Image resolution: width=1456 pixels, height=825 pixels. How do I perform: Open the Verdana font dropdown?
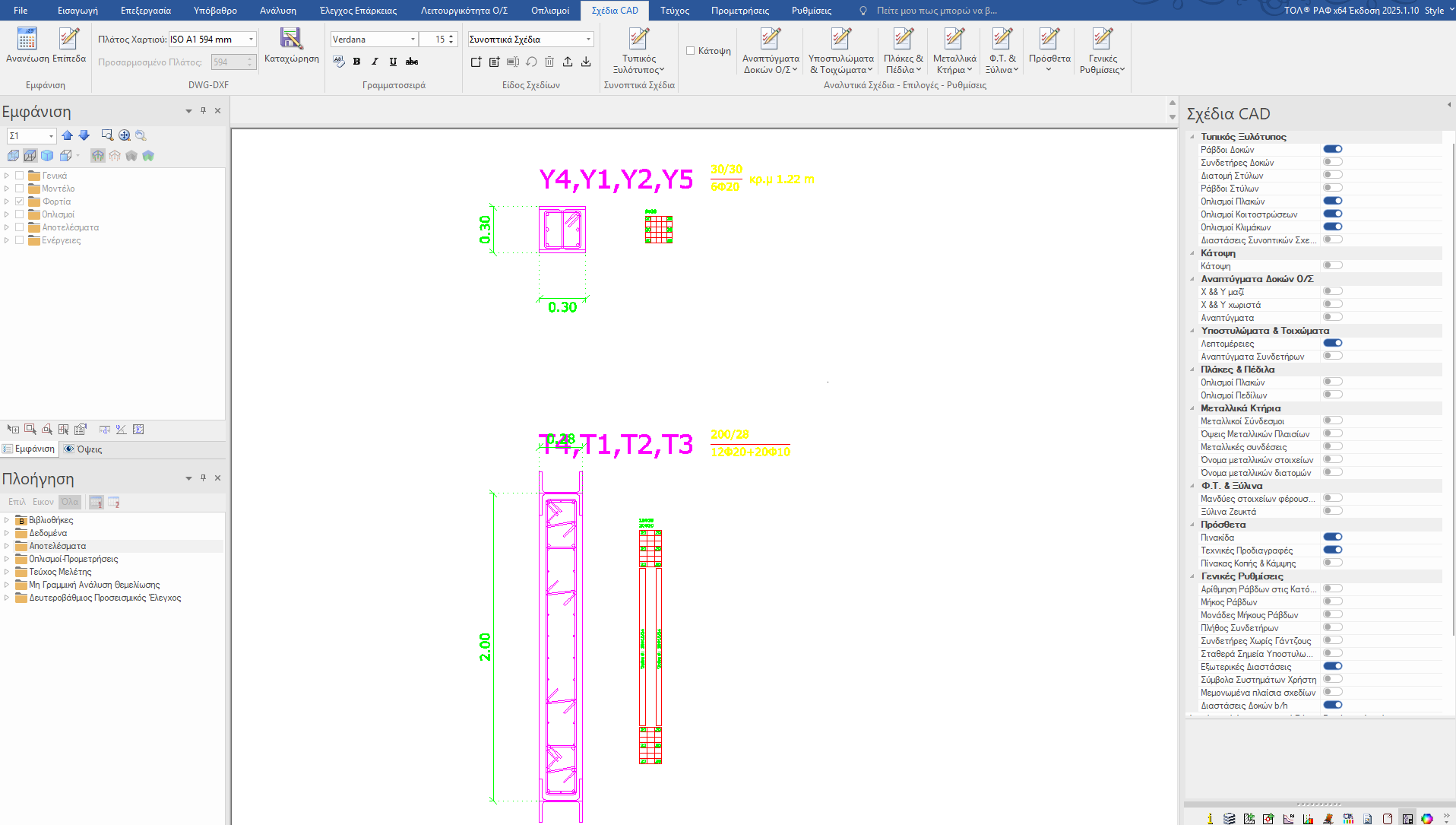coord(413,40)
